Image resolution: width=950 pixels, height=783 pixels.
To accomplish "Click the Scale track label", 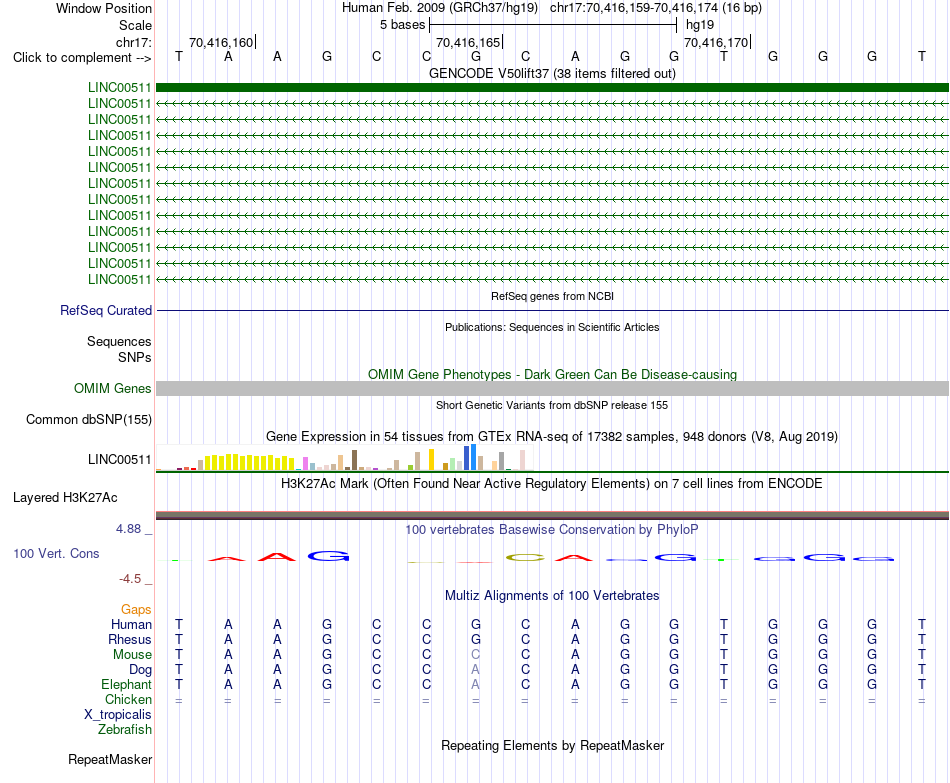I will pos(135,25).
